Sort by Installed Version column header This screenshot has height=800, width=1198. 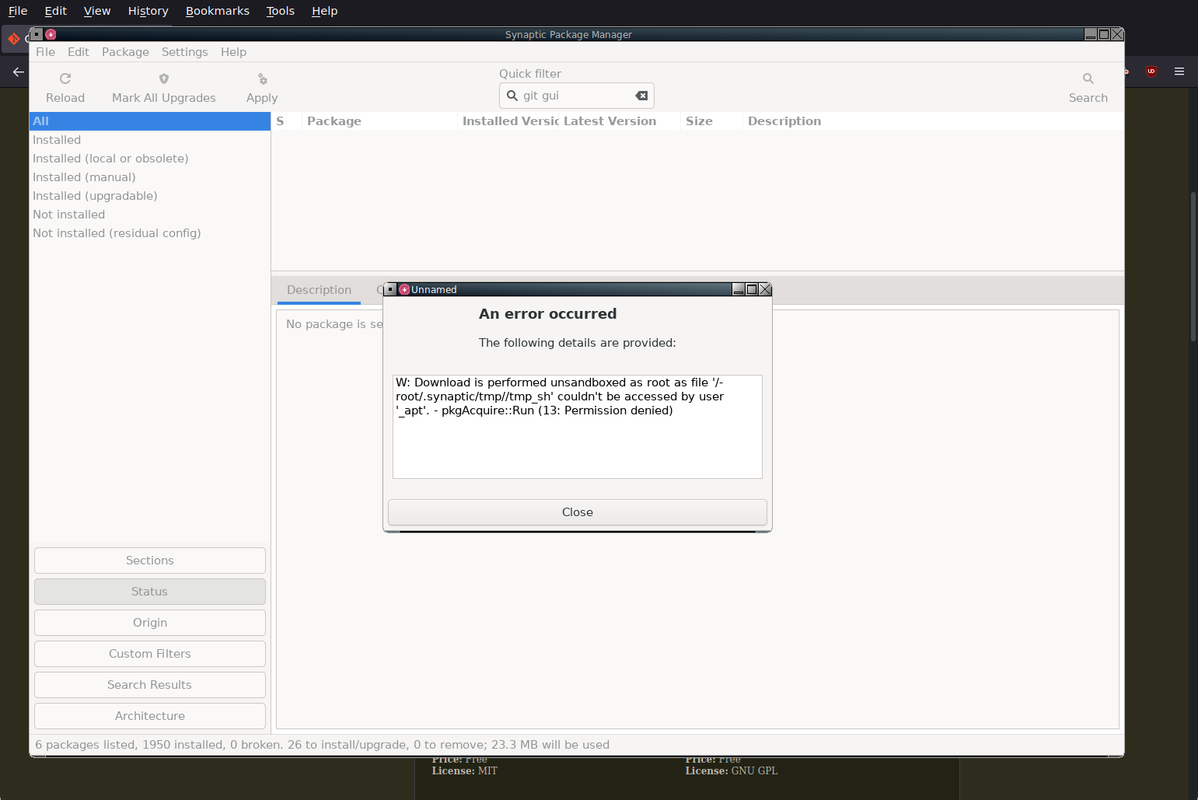tap(508, 121)
